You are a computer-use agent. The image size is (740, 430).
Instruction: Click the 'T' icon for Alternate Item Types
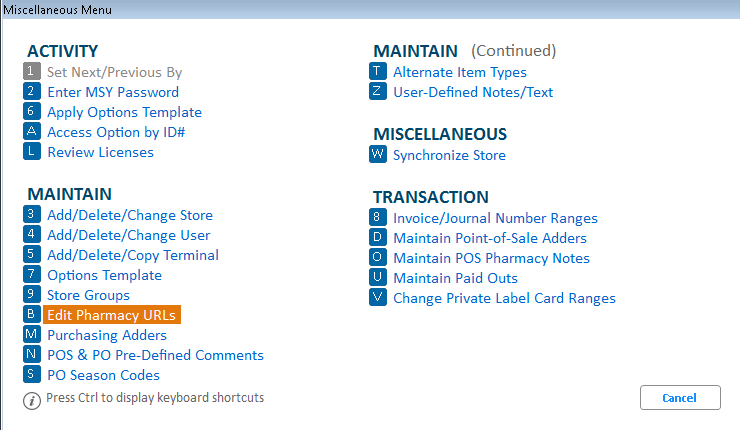pos(377,72)
